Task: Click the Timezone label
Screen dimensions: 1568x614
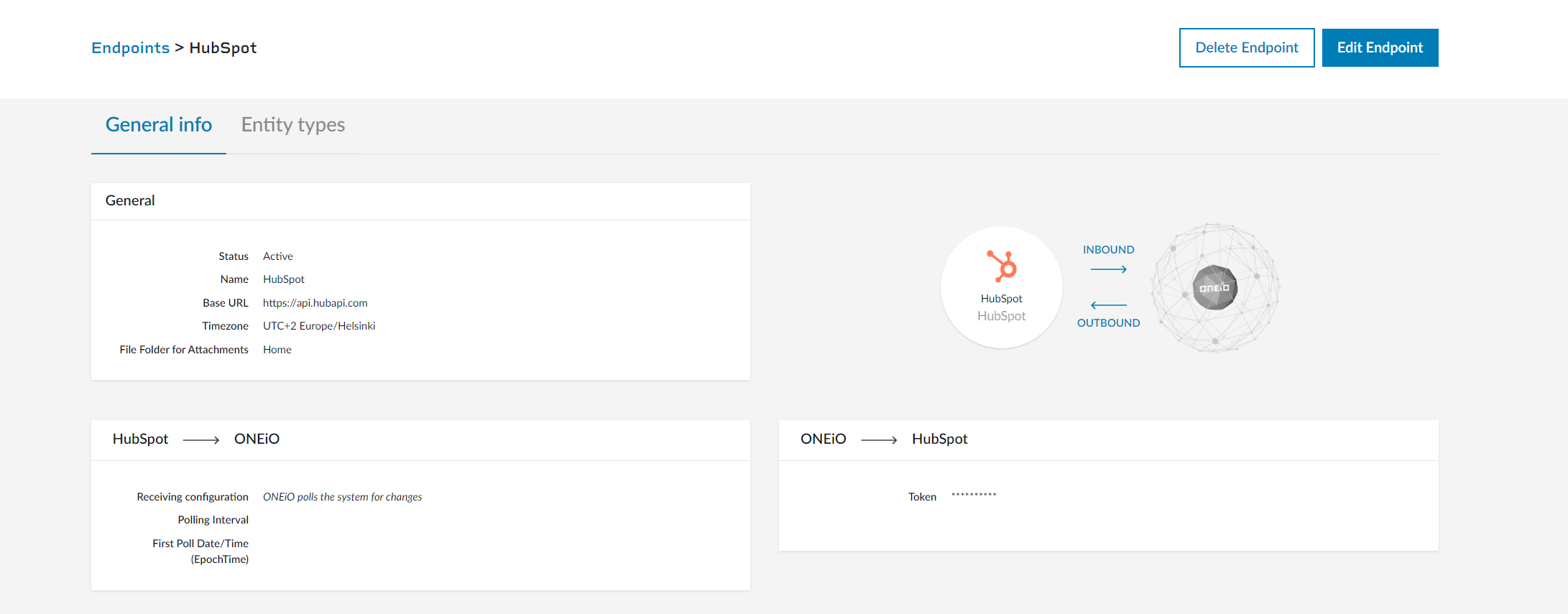Action: [225, 326]
